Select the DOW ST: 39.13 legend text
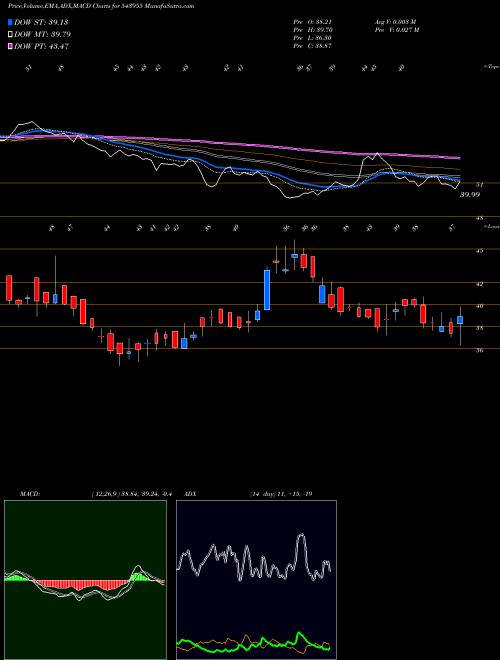500x660 pixels. [x=41, y=22]
